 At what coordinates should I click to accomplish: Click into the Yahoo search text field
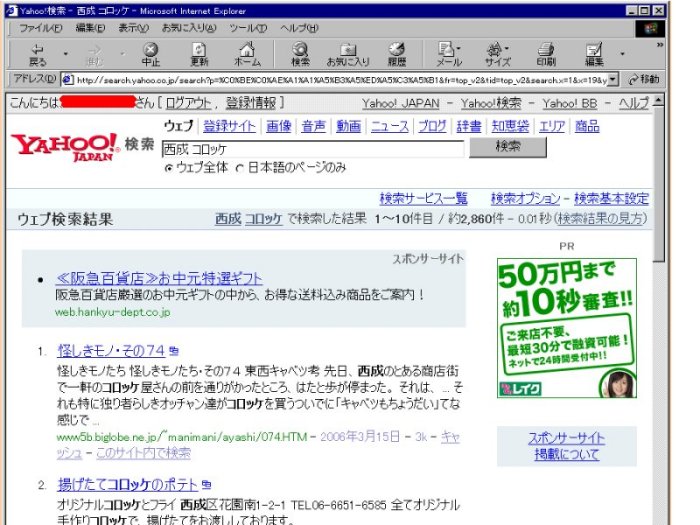click(x=312, y=148)
